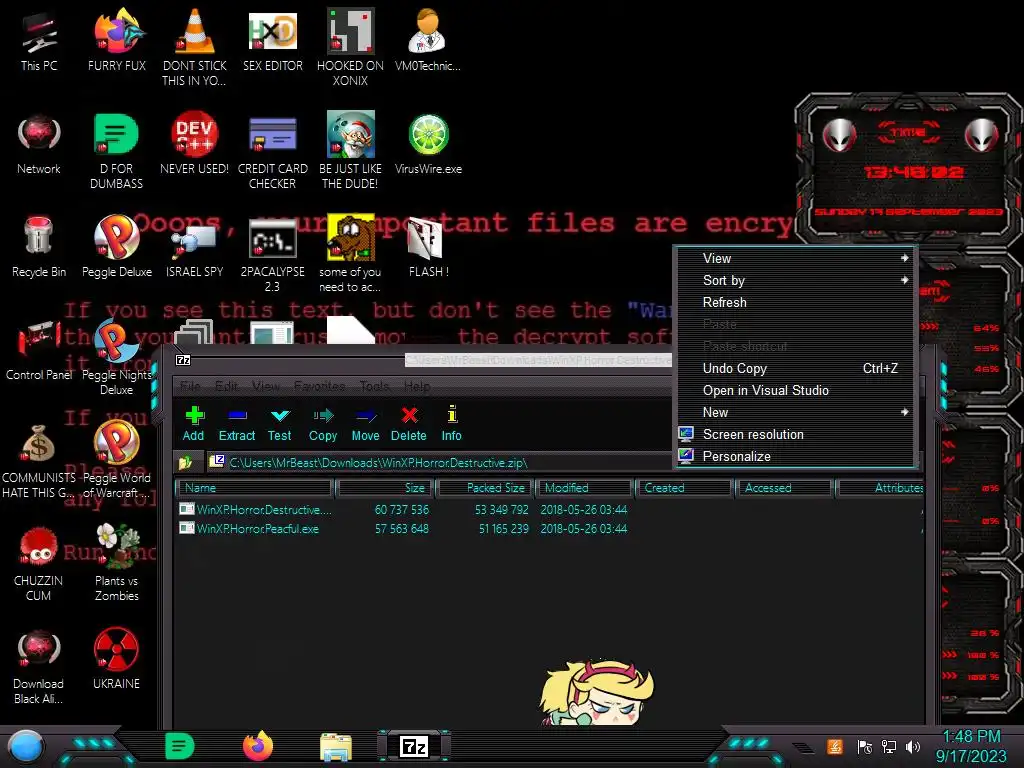Expand the New submenu
The image size is (1024, 768).
point(795,412)
